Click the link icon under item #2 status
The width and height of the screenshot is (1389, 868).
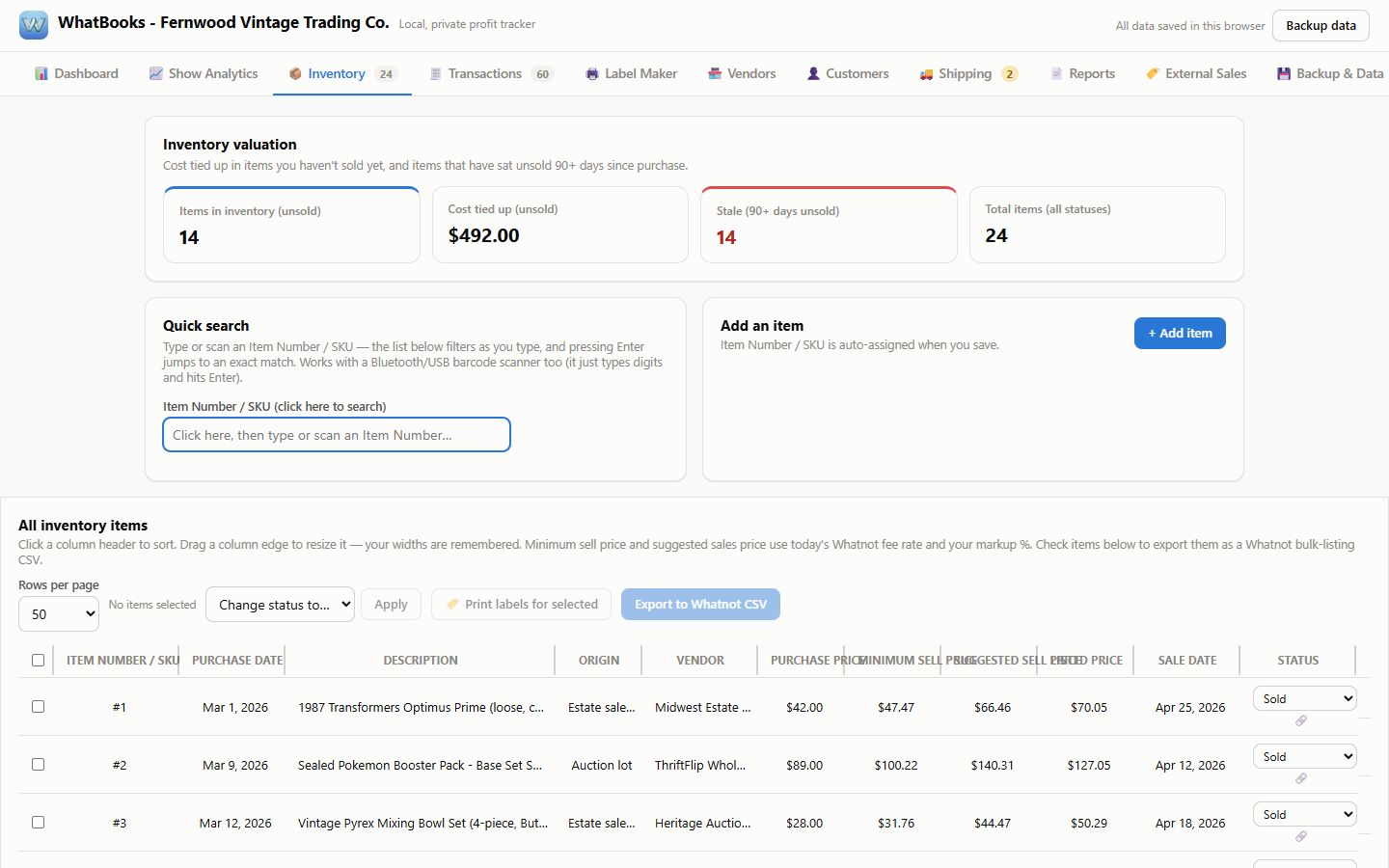(x=1301, y=778)
